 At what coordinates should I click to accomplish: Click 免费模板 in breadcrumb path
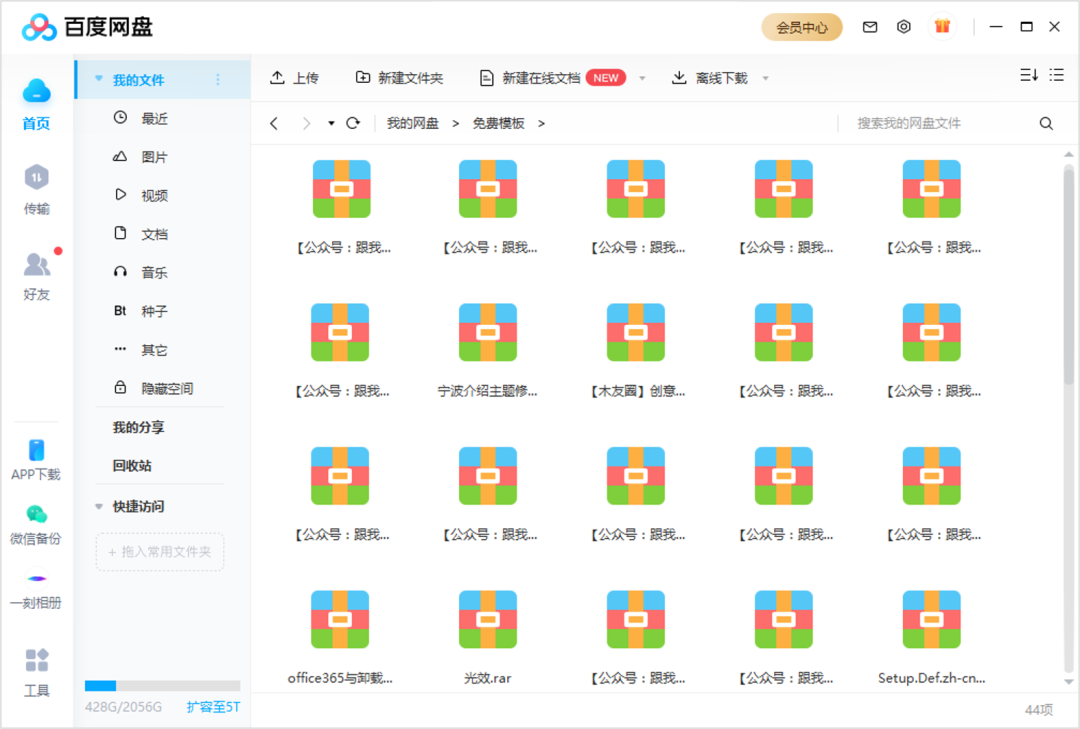pos(499,123)
